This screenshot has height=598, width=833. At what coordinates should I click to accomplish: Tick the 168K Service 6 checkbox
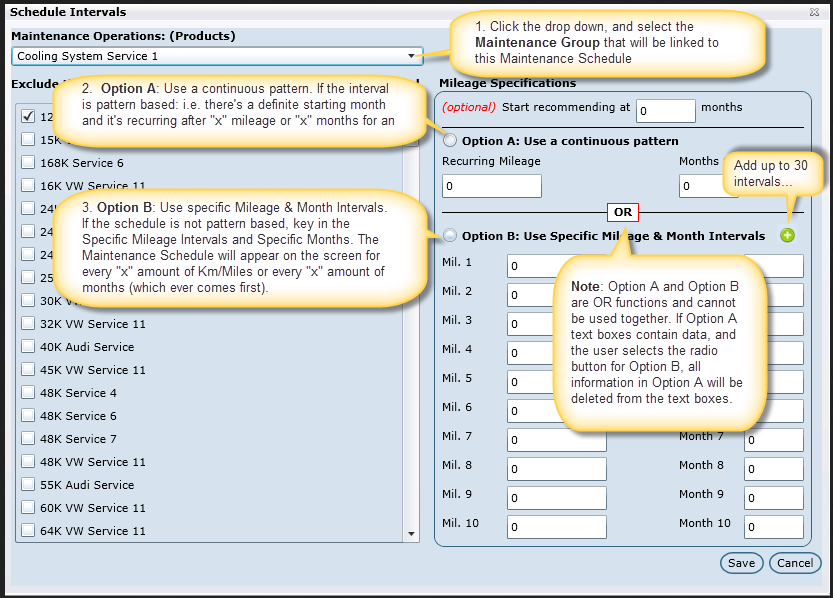click(x=28, y=163)
